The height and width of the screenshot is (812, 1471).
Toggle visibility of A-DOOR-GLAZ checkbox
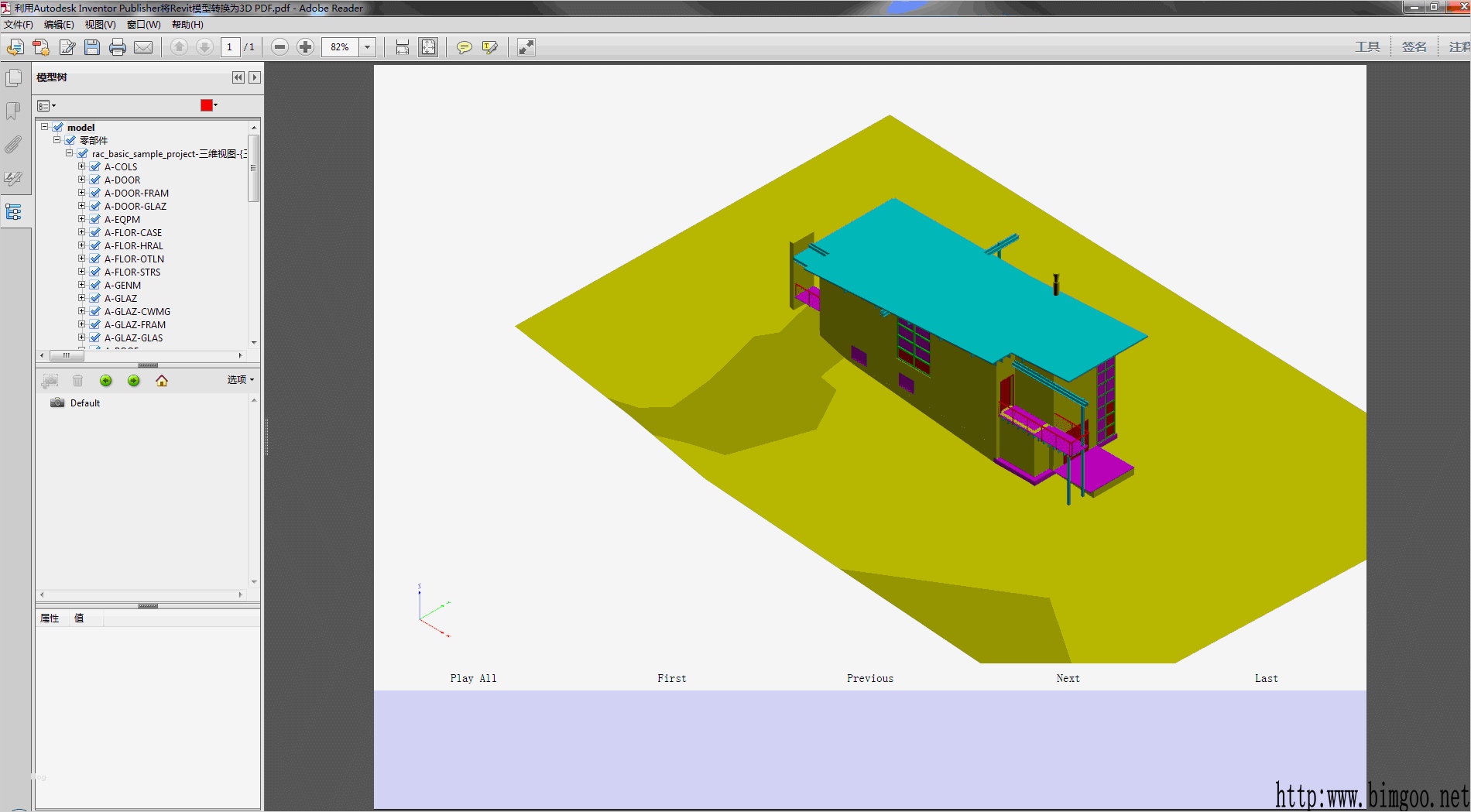point(95,206)
